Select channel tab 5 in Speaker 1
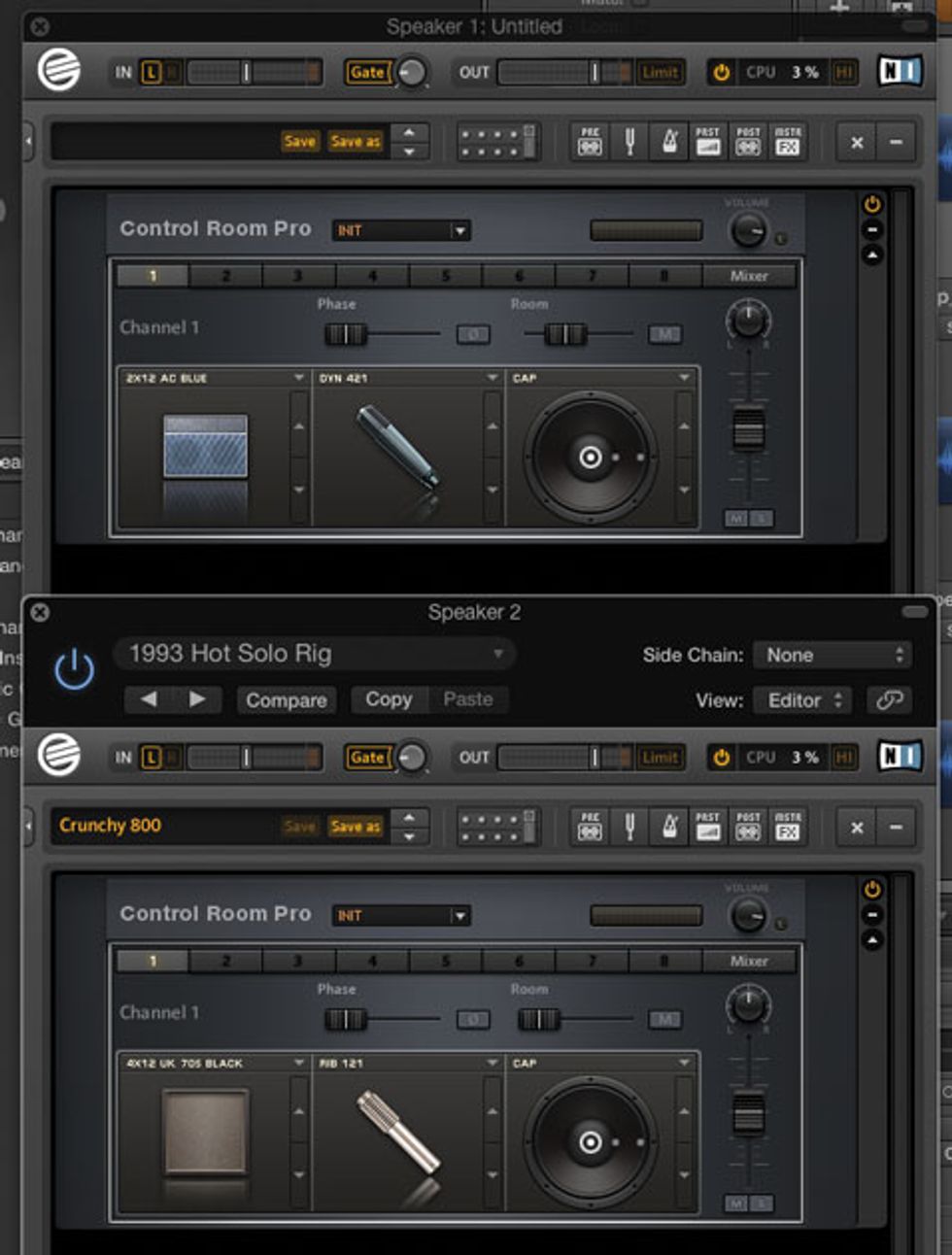The height and width of the screenshot is (1255, 952). [446, 276]
